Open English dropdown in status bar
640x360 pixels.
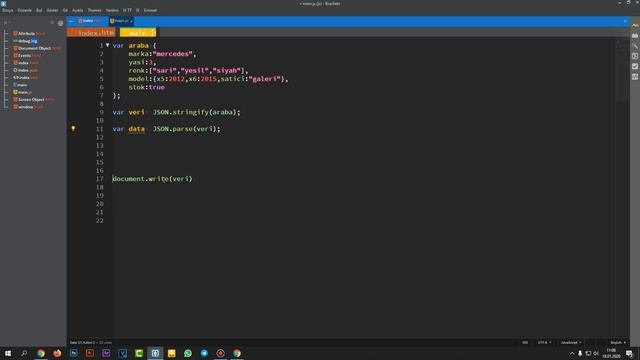pos(618,342)
